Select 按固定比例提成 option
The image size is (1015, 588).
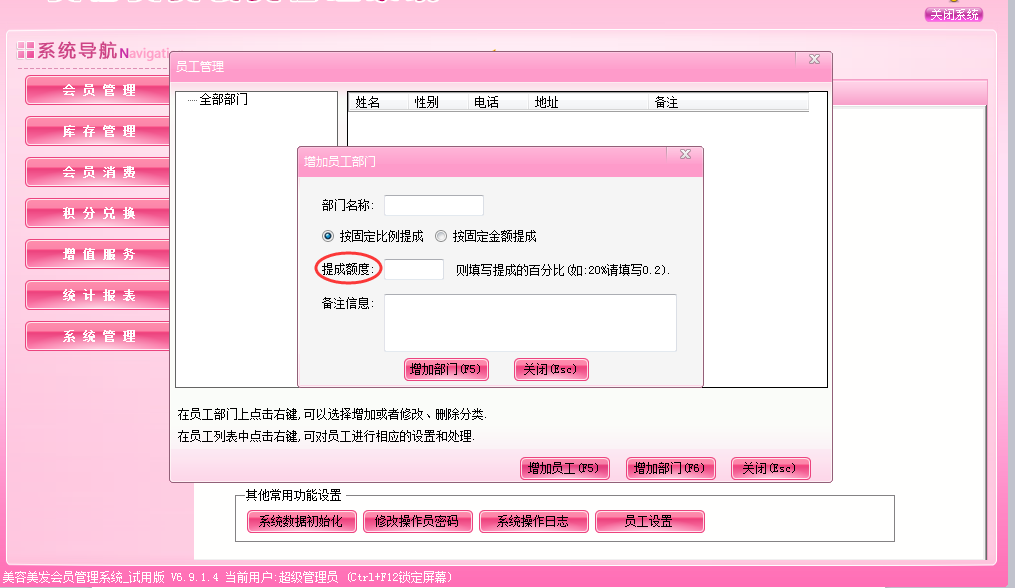[326, 236]
